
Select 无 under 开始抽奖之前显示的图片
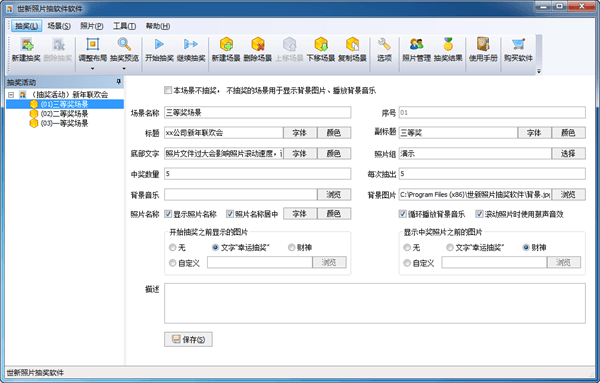172,248
